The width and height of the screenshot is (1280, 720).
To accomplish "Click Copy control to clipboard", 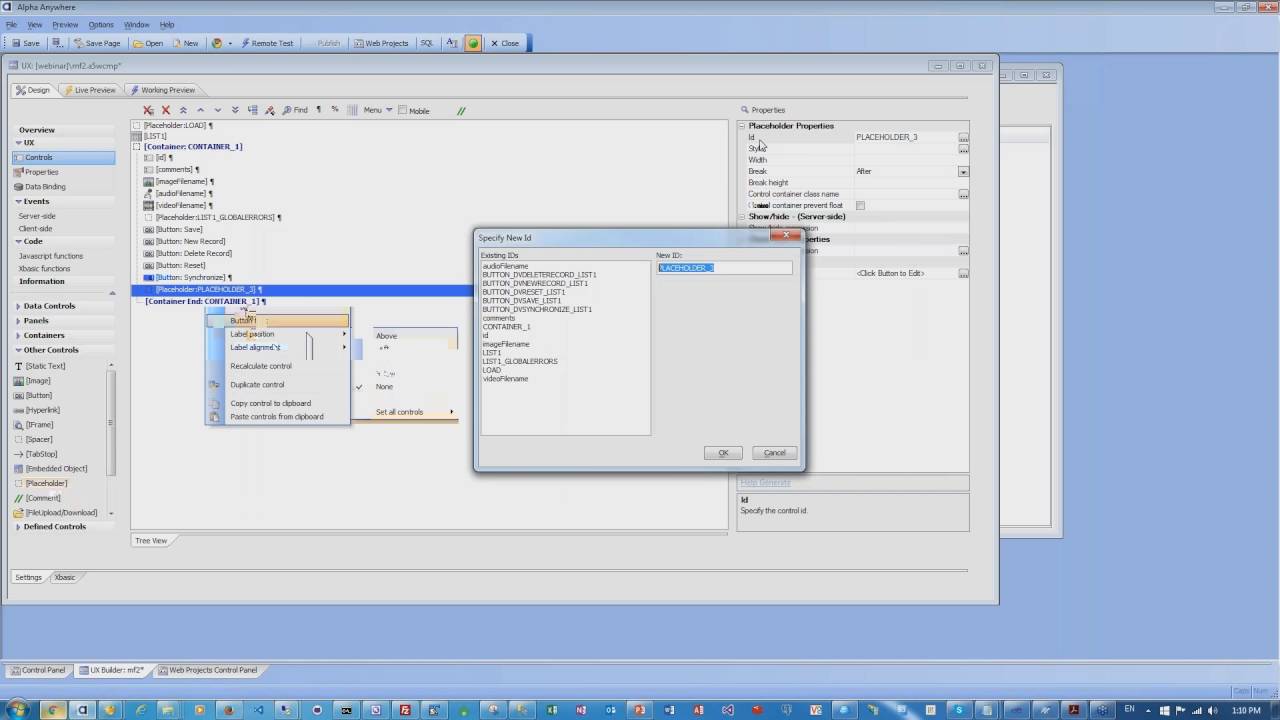I will tap(270, 403).
